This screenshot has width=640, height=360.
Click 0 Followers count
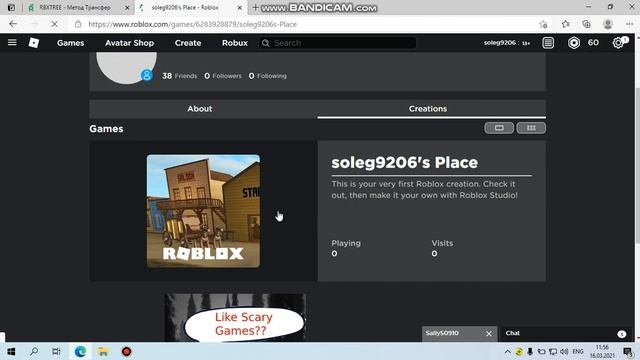[x=223, y=76]
